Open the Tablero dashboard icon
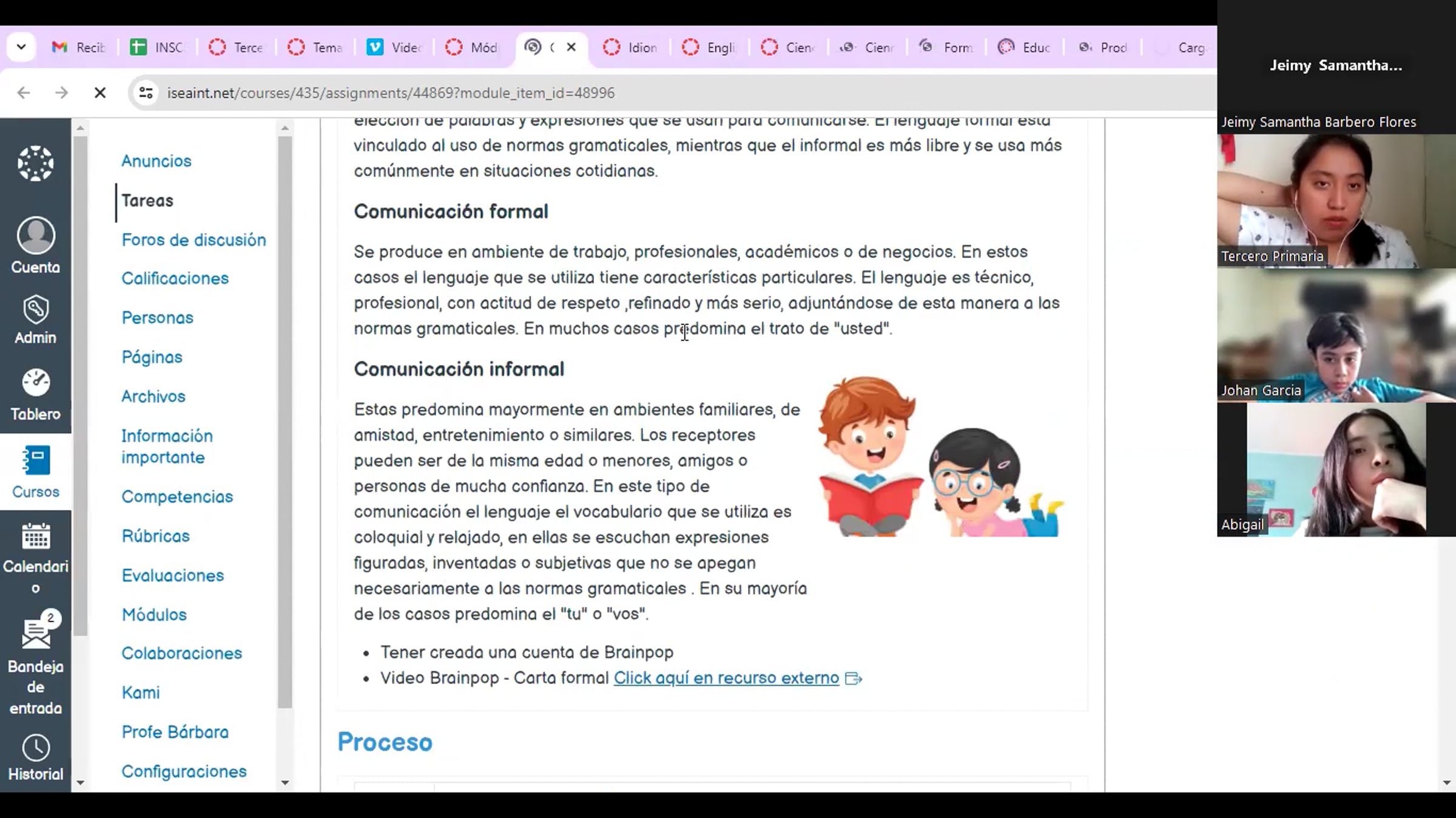 (x=35, y=383)
